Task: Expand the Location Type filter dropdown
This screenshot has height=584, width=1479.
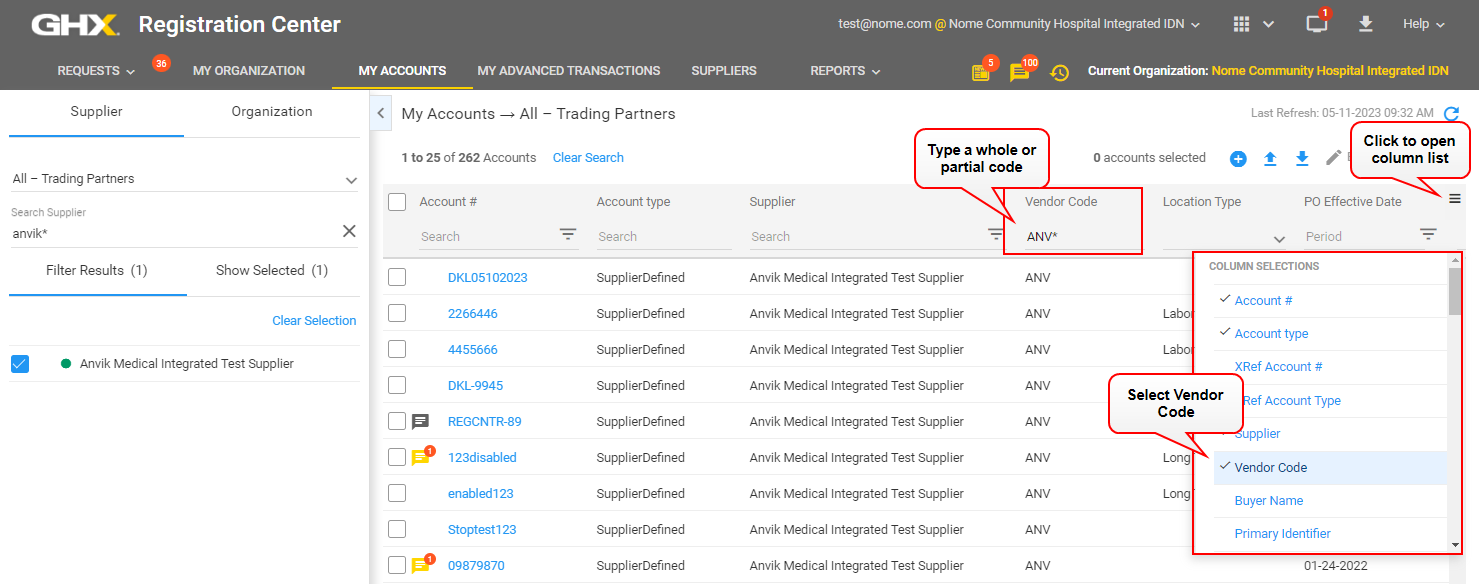Action: 1278,238
